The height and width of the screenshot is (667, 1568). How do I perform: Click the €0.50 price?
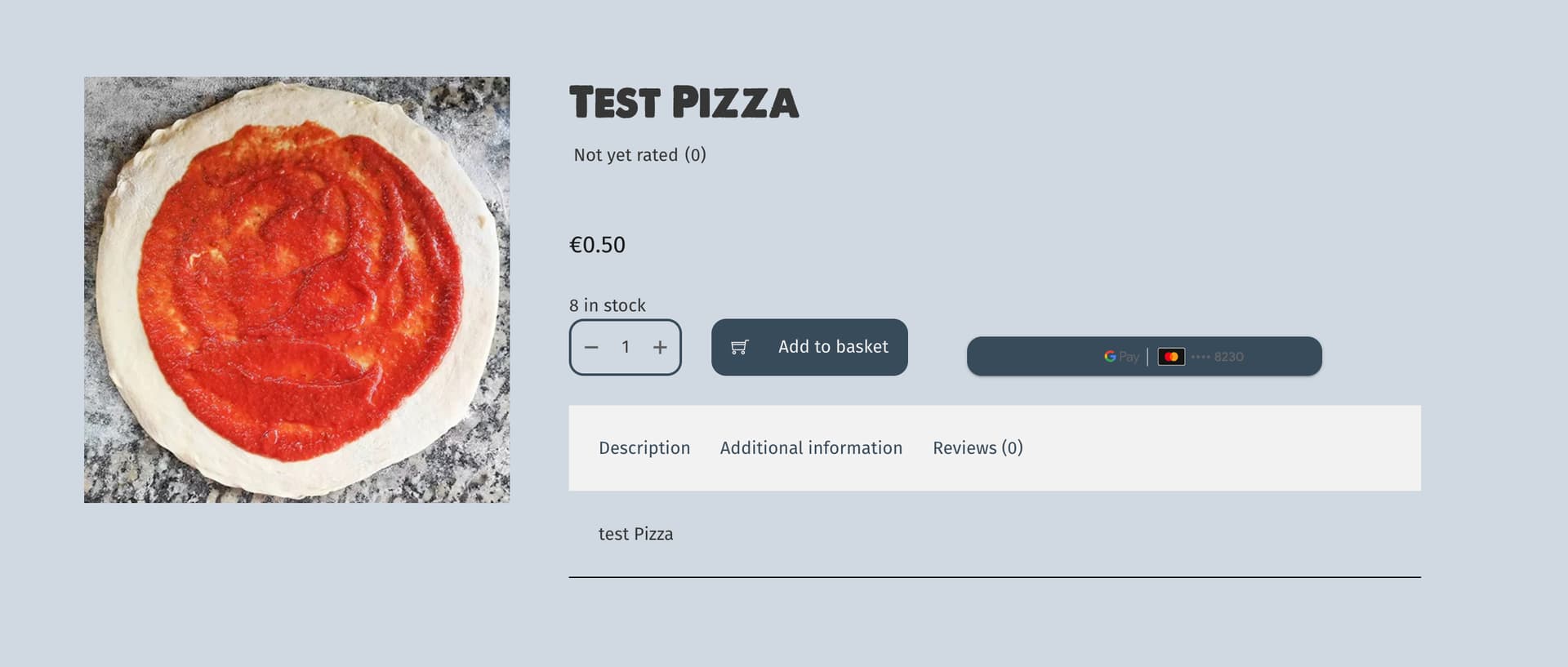coord(597,245)
